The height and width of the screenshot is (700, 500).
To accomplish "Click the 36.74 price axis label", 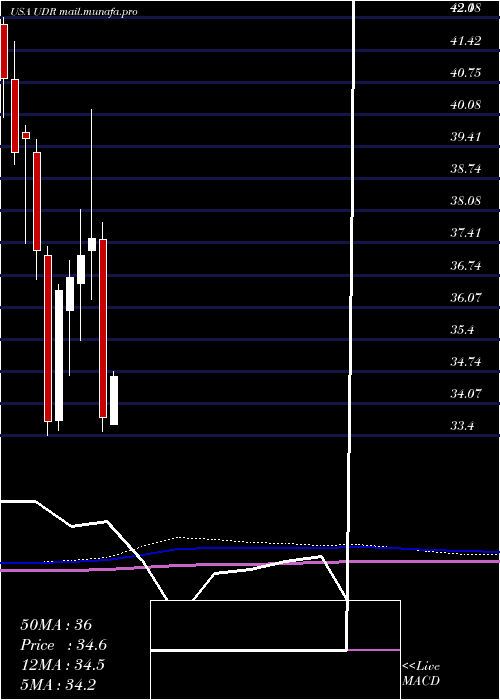I will pyautogui.click(x=466, y=266).
